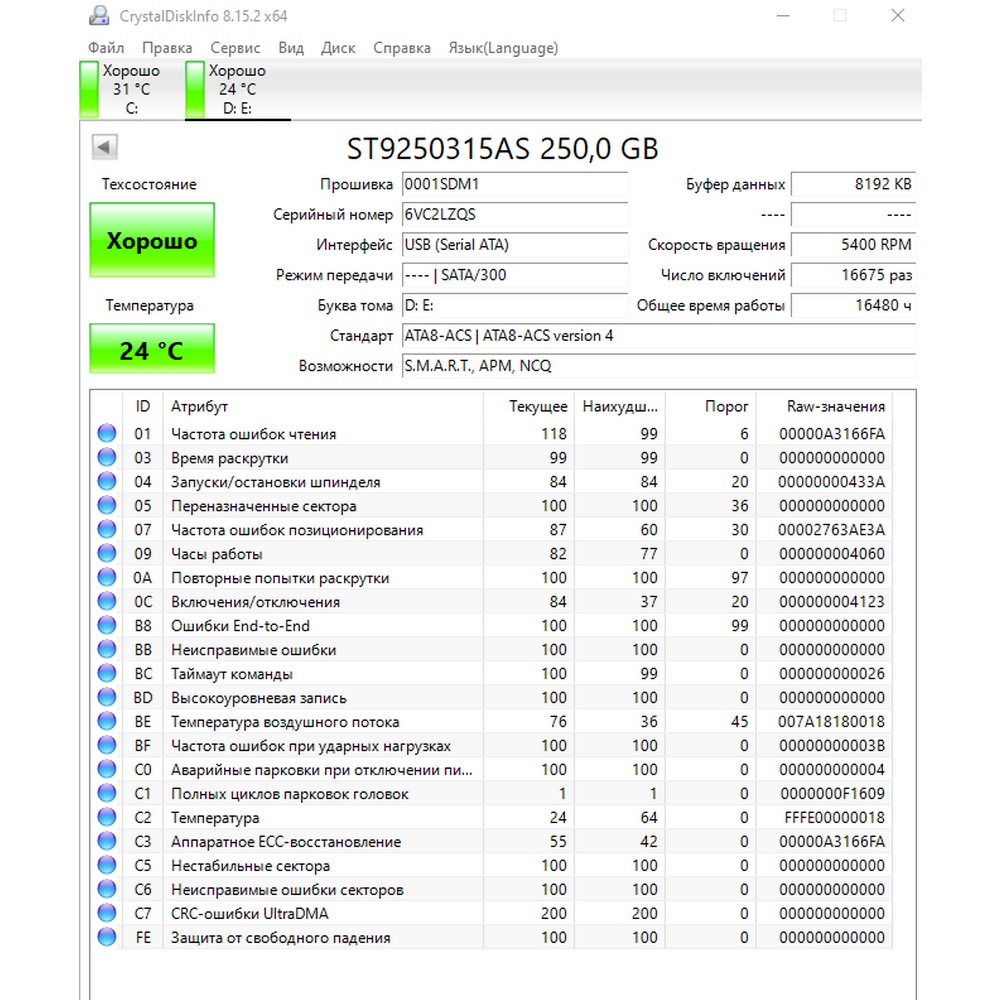Click the status circle for Неисправимые ошибки row BB
The height and width of the screenshot is (1000, 1000).
(107, 650)
